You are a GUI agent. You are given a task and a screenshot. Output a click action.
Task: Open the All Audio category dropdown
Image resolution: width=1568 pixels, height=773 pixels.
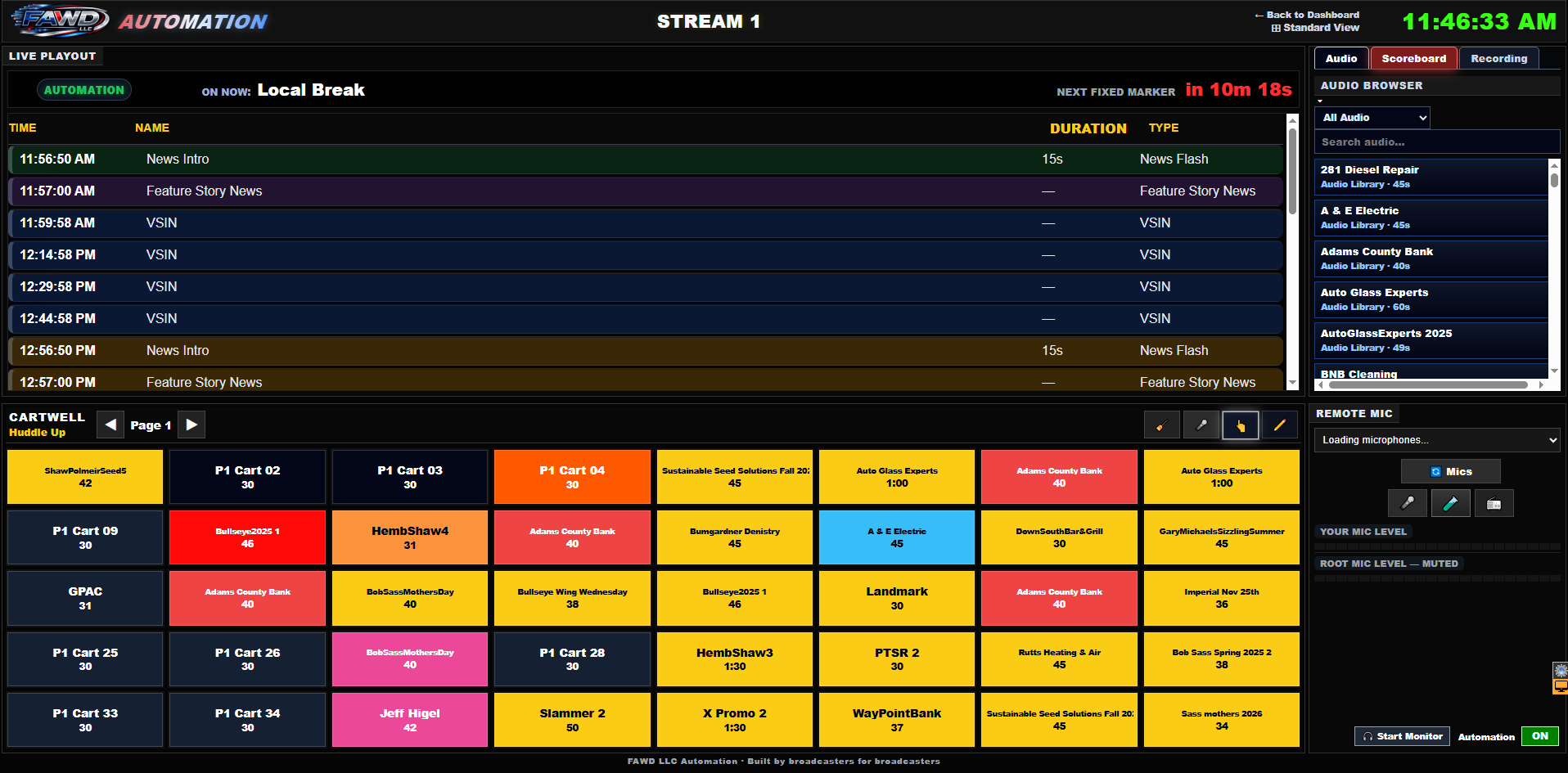(x=1372, y=118)
